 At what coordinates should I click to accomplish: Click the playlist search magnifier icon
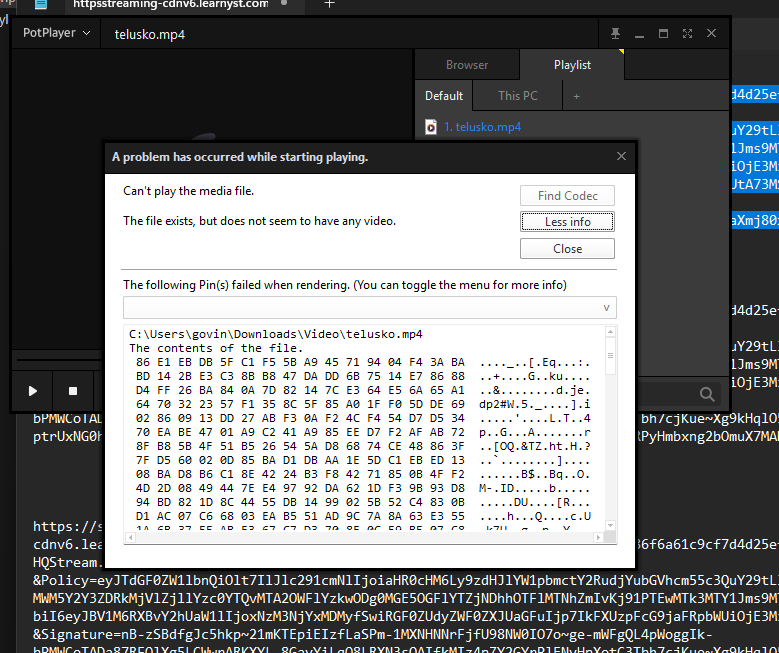tap(707, 394)
